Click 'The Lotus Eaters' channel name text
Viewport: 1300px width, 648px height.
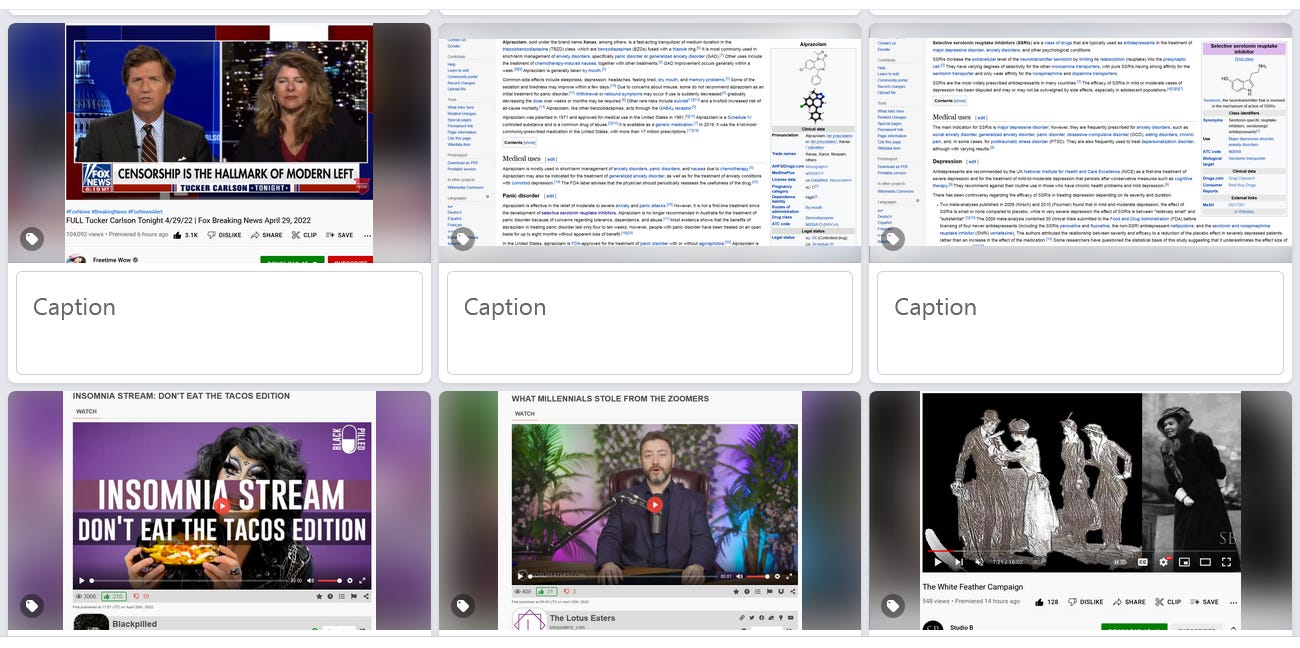coord(582,618)
